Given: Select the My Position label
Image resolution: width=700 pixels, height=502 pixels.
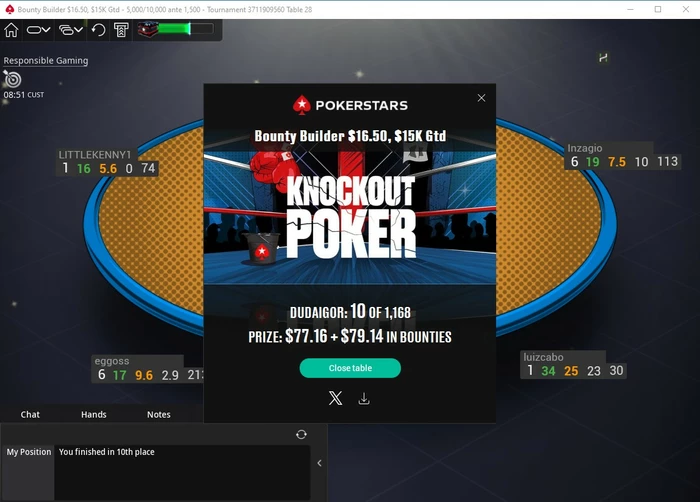Looking at the screenshot, I should [29, 452].
